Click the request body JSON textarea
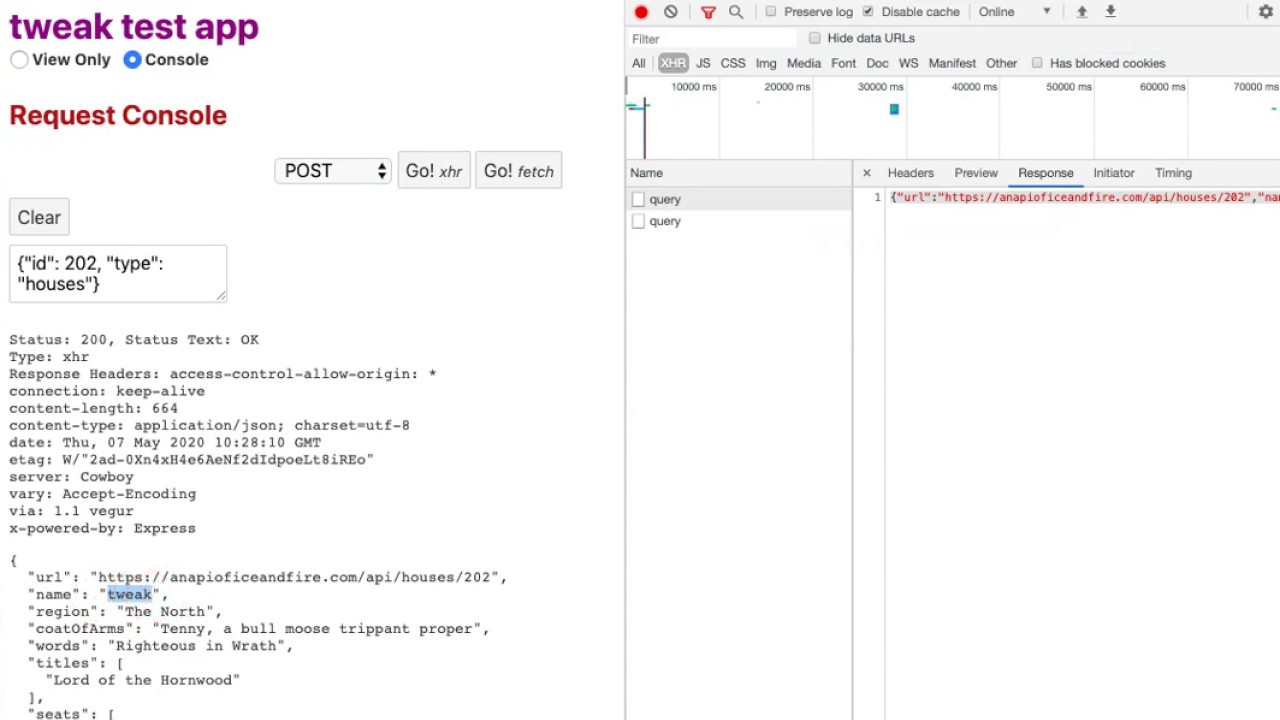The width and height of the screenshot is (1280, 720). [x=118, y=274]
